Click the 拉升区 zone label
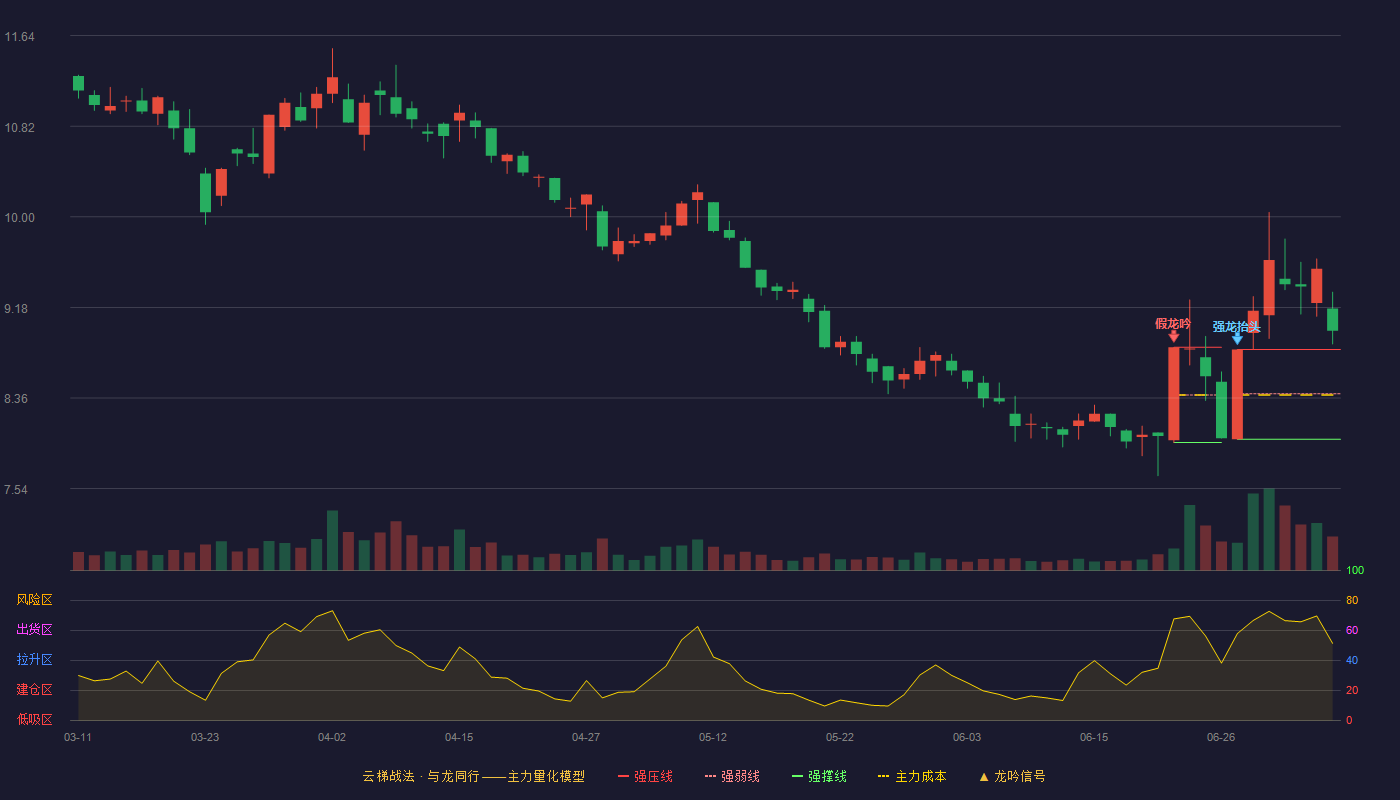The width and height of the screenshot is (1400, 800). [x=34, y=660]
